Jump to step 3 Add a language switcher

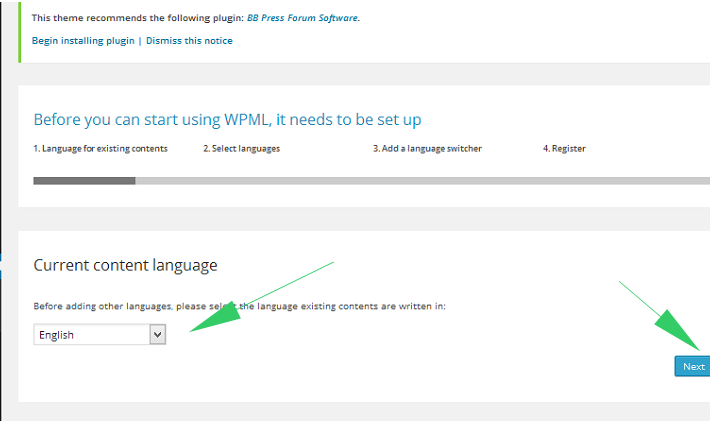pos(427,149)
